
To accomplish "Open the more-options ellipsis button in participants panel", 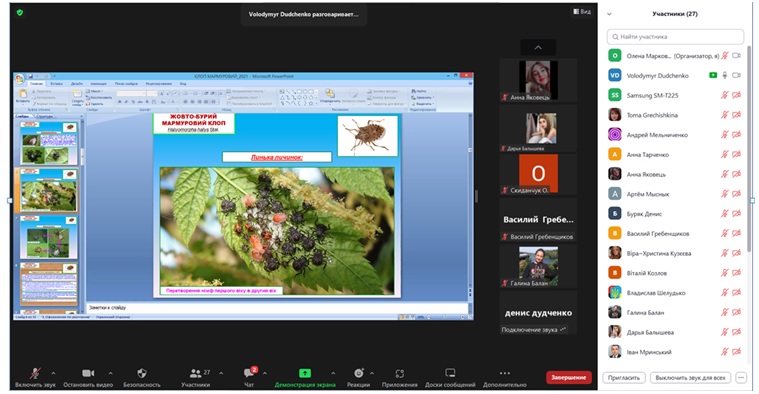I will (x=741, y=378).
